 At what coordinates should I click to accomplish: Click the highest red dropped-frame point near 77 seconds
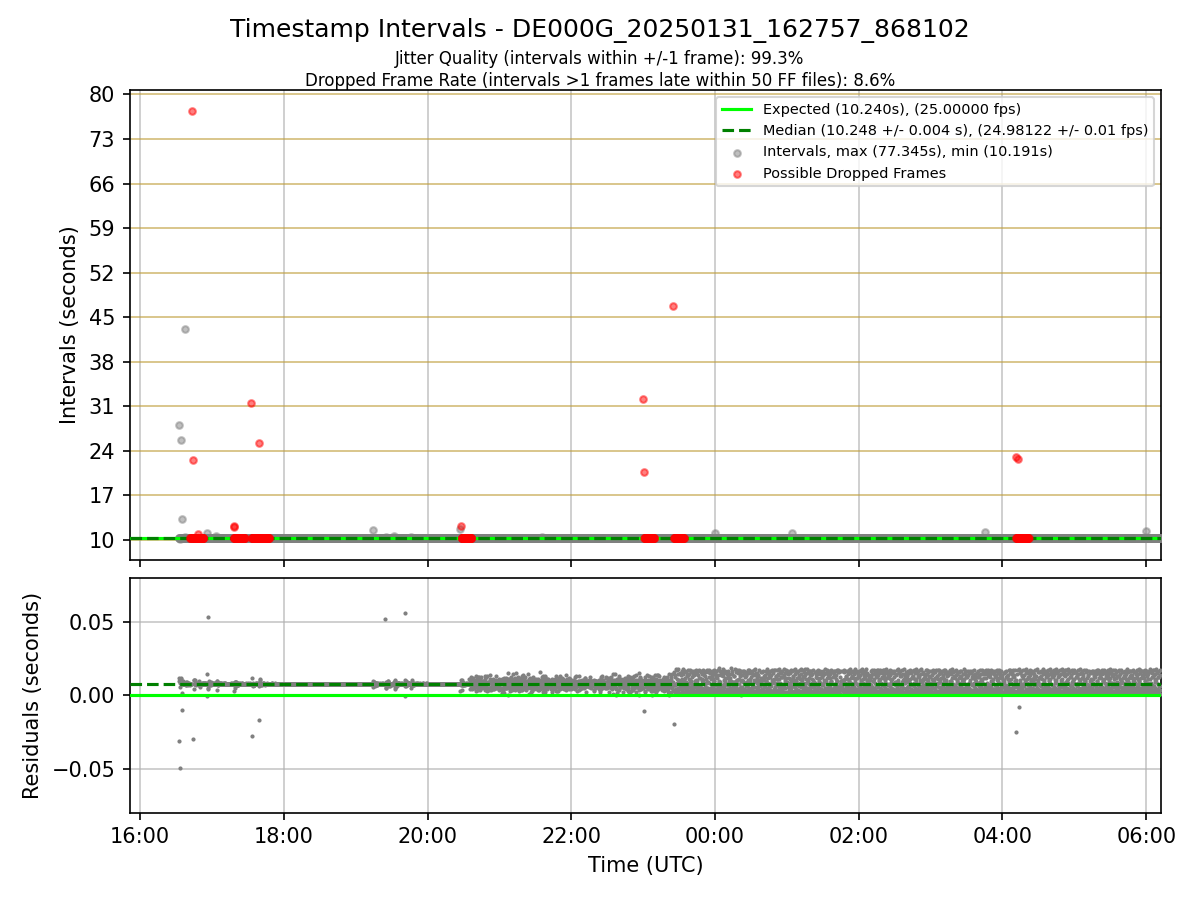pos(192,111)
